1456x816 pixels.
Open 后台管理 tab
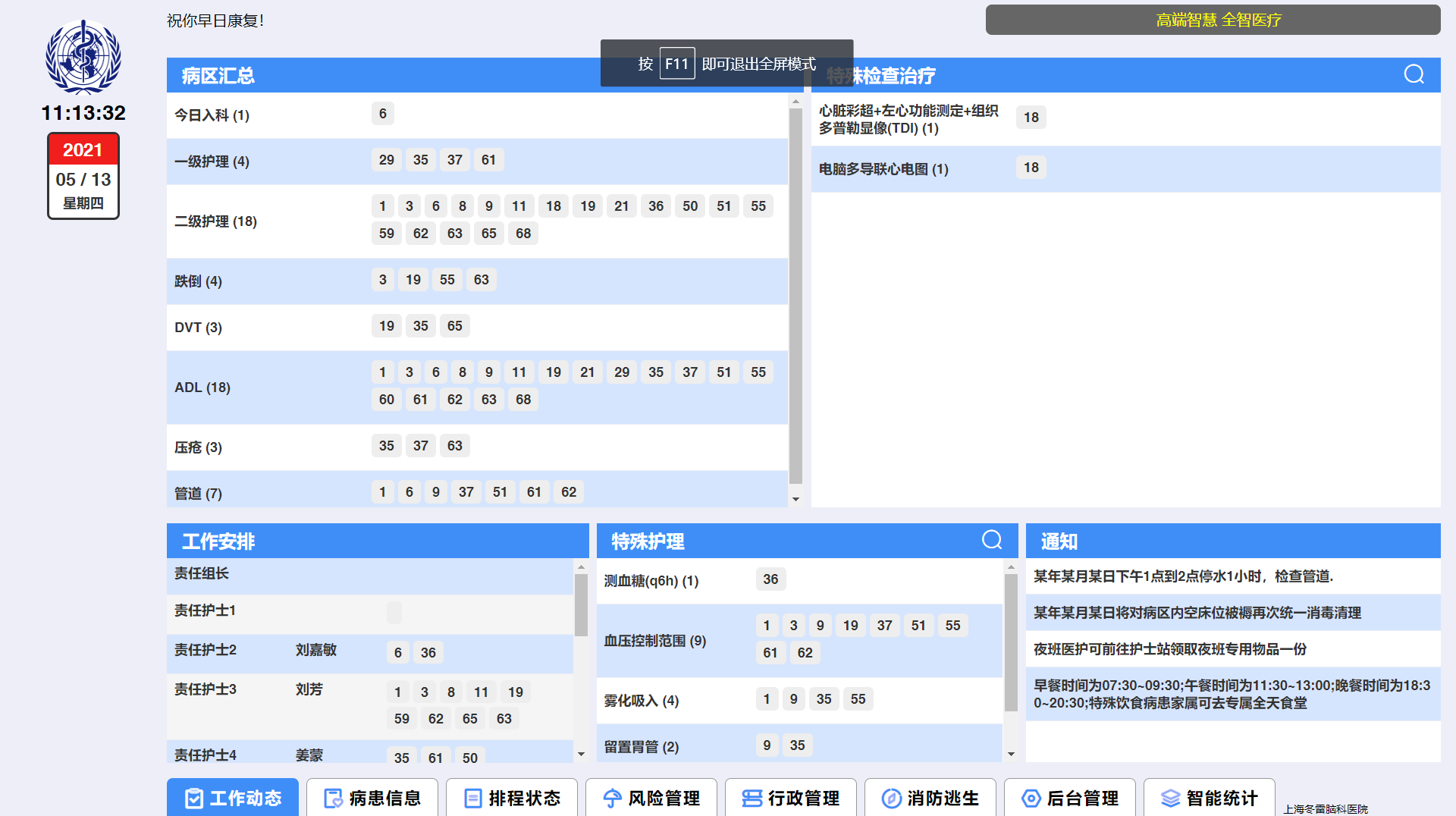1070,798
